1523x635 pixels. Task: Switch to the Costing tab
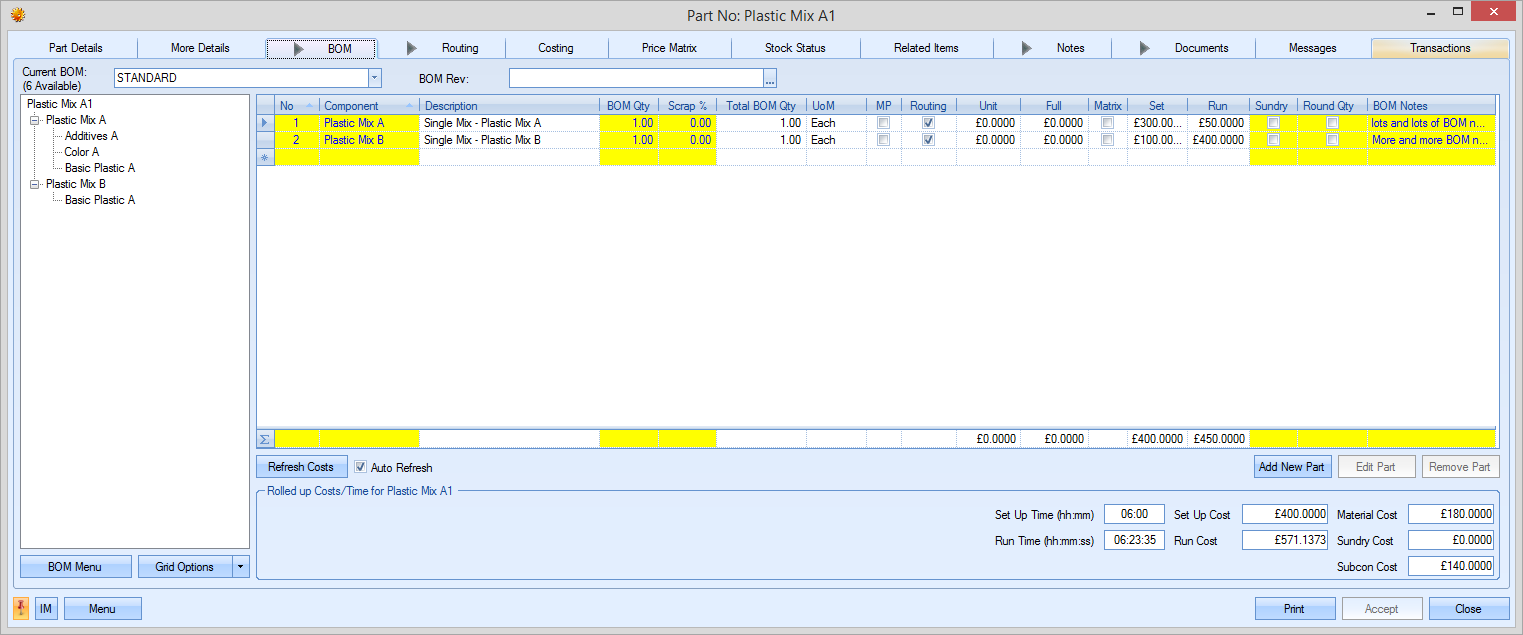(555, 48)
